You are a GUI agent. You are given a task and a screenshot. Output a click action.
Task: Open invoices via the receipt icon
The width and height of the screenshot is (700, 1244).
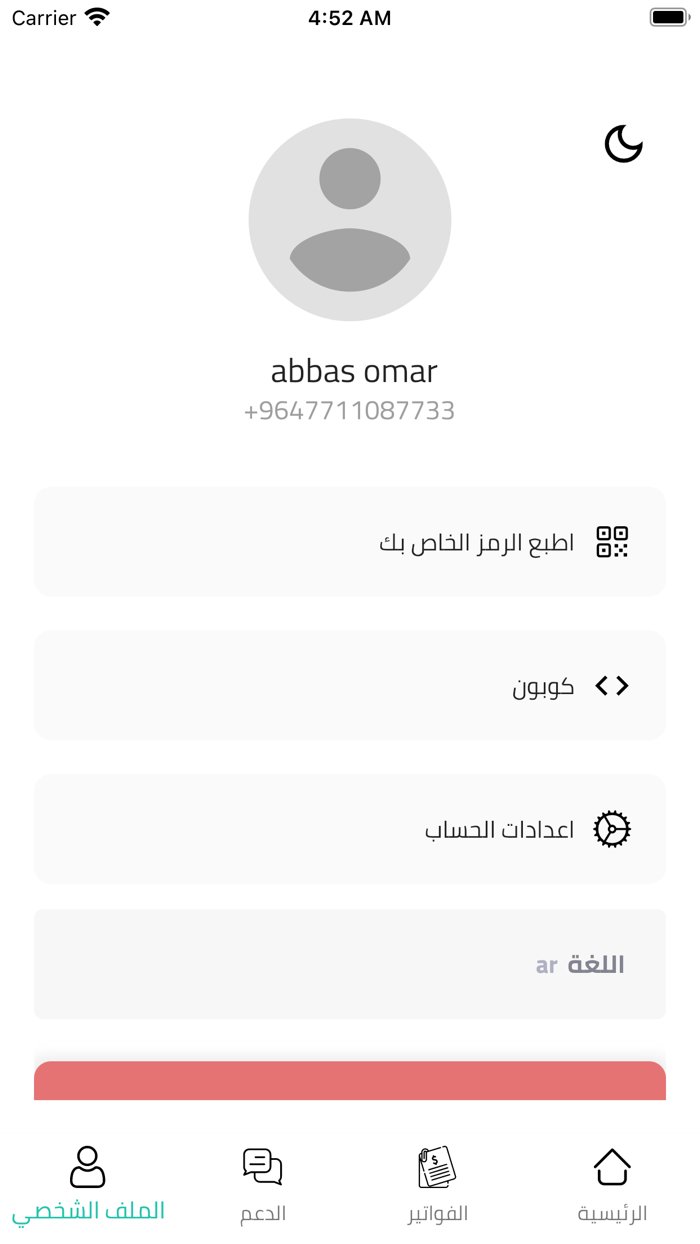pyautogui.click(x=437, y=1165)
